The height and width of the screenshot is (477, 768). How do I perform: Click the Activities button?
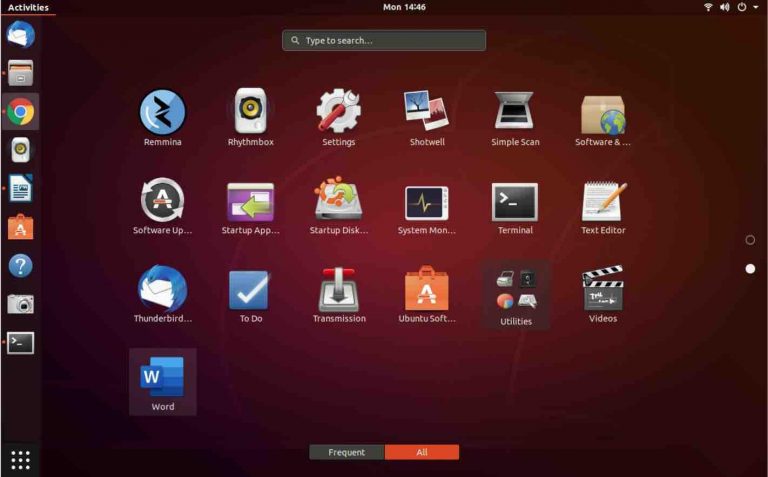[28, 7]
